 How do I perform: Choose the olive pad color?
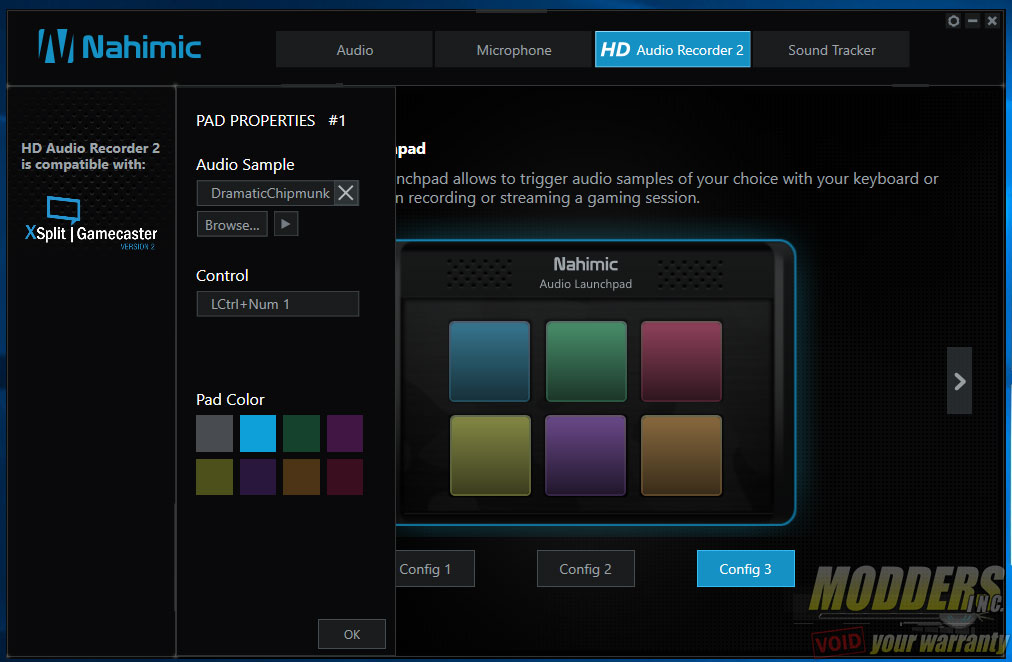[x=214, y=477]
